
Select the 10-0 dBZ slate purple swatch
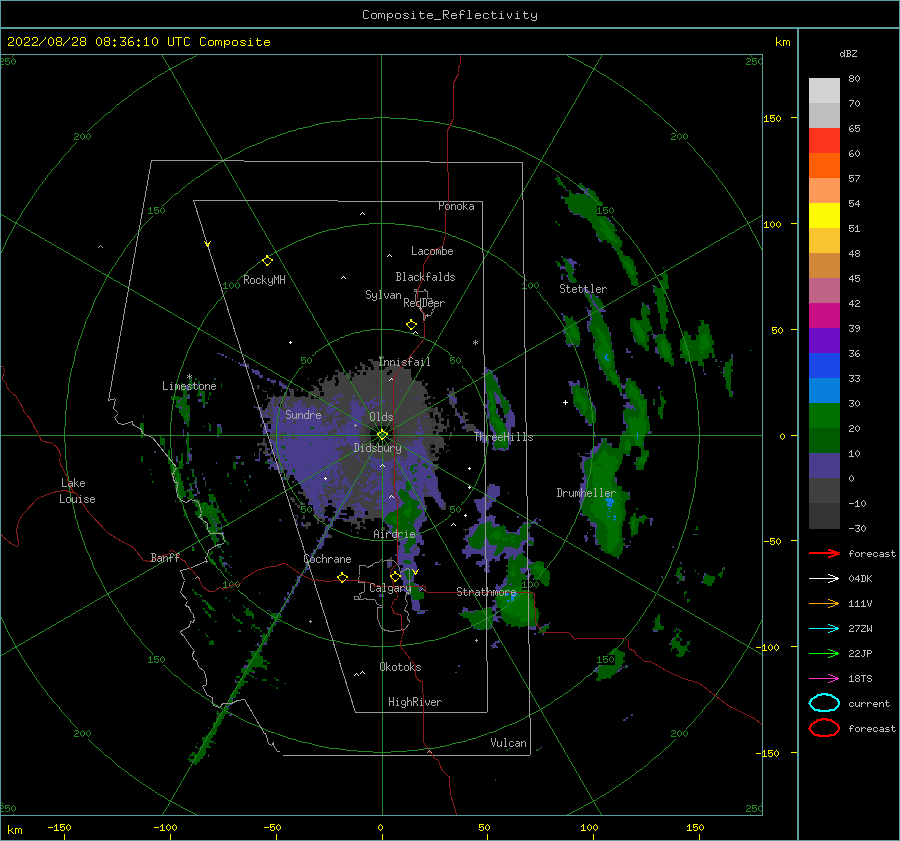tap(824, 465)
